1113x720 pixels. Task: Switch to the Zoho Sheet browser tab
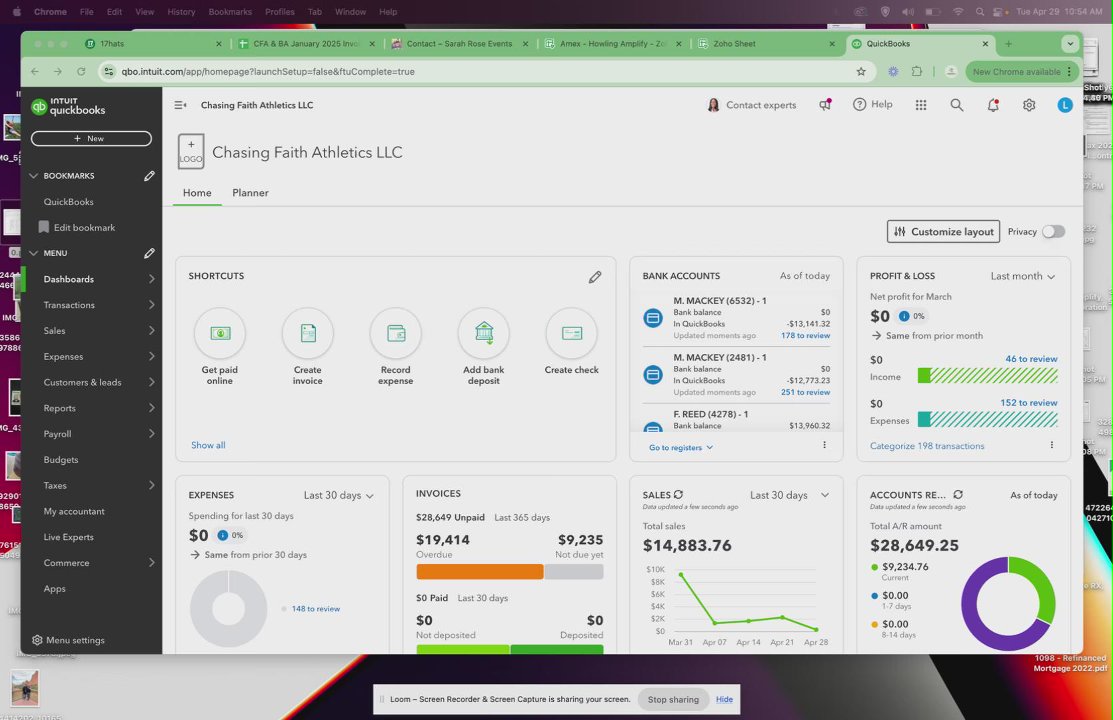tap(767, 44)
